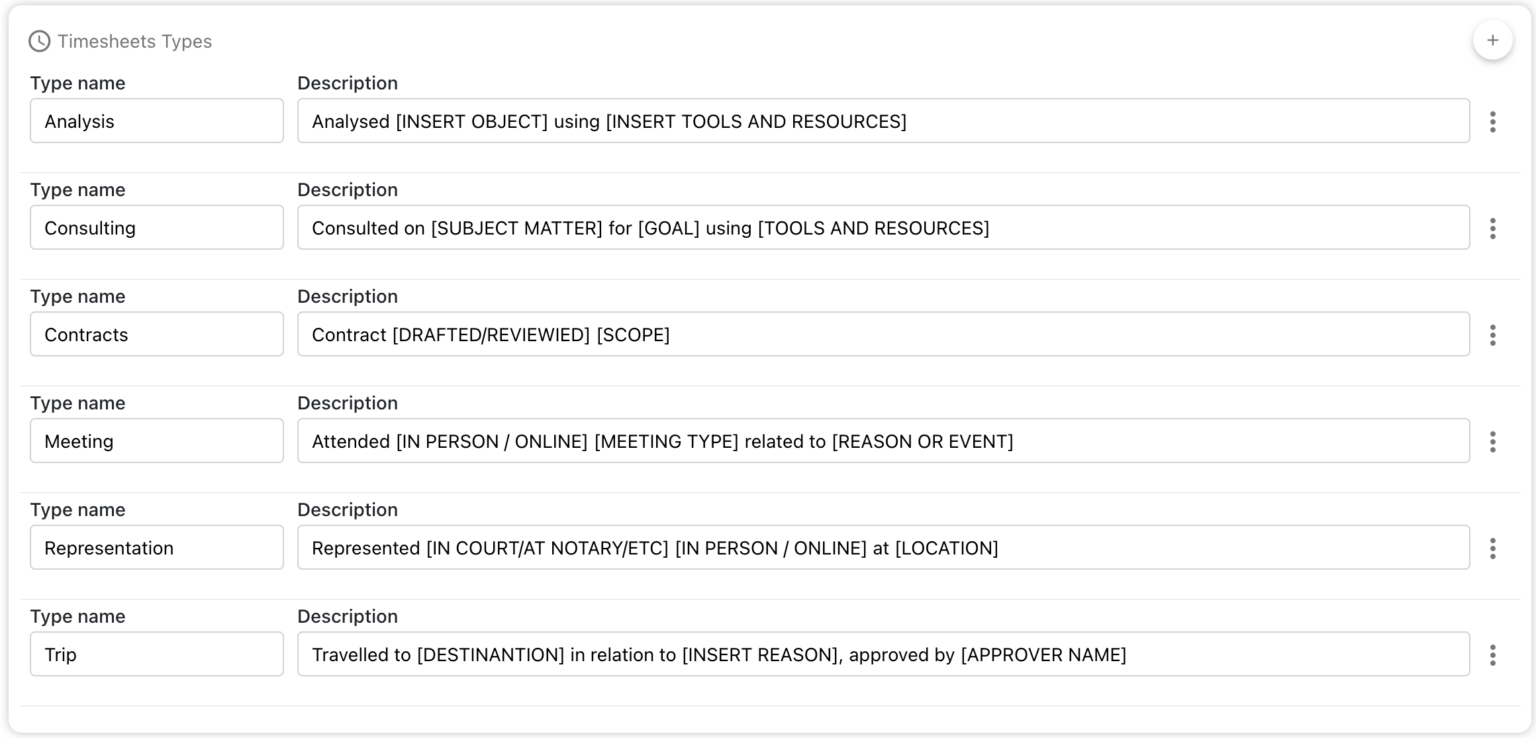
Task: Click the Contracts description field
Action: pyautogui.click(x=884, y=334)
